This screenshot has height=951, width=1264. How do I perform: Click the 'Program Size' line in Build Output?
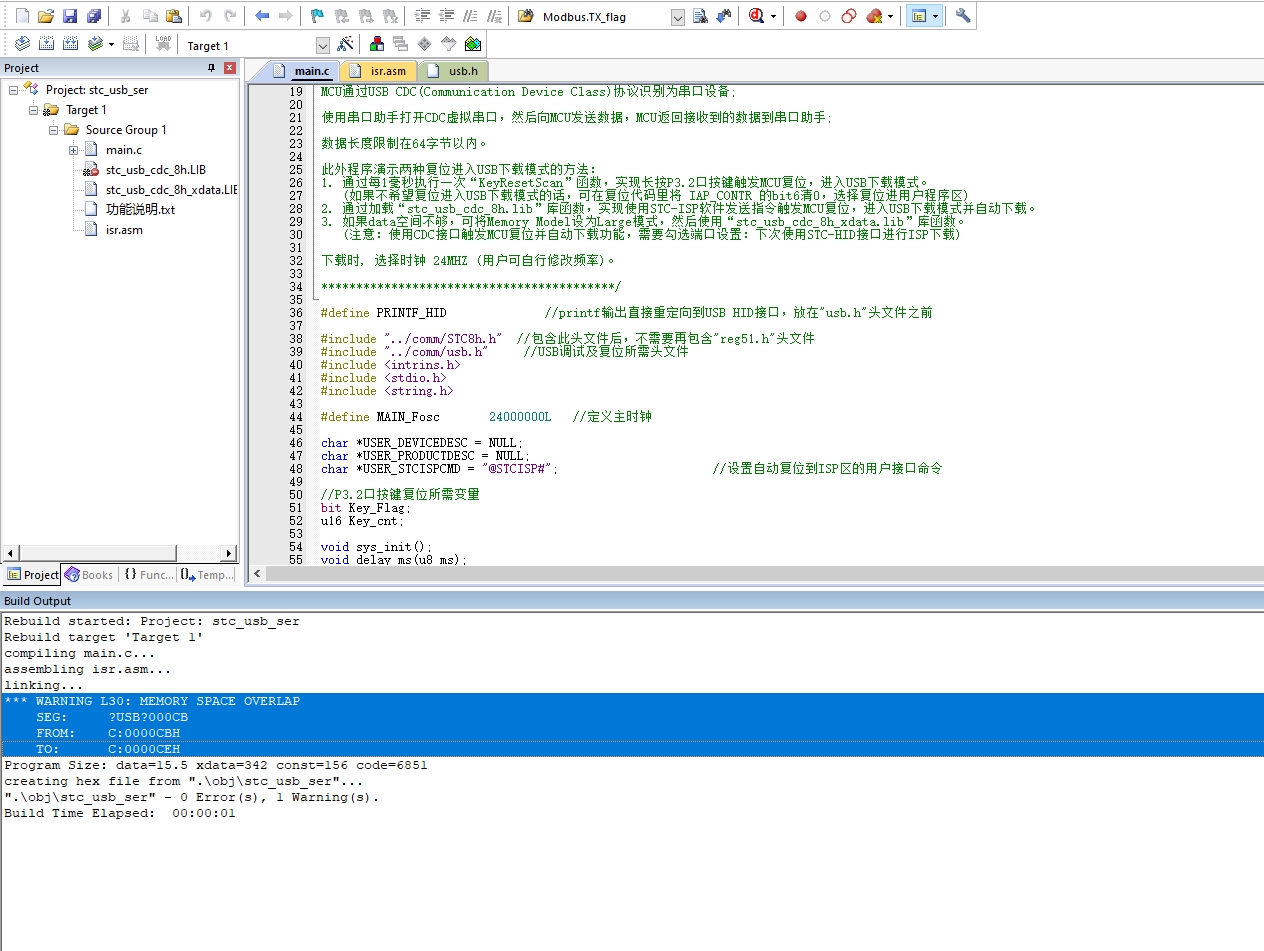(x=216, y=765)
